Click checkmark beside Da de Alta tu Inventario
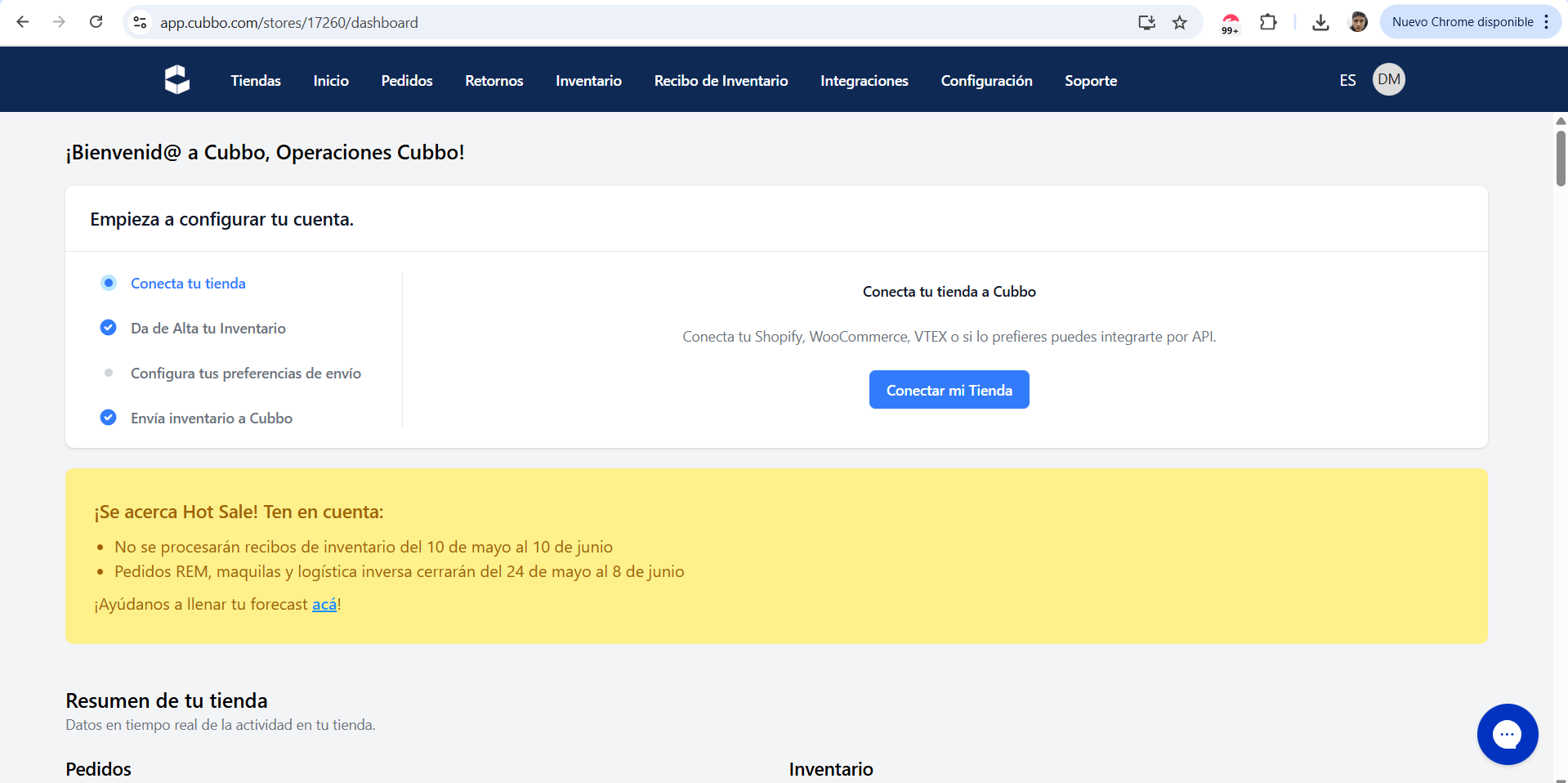 point(108,328)
